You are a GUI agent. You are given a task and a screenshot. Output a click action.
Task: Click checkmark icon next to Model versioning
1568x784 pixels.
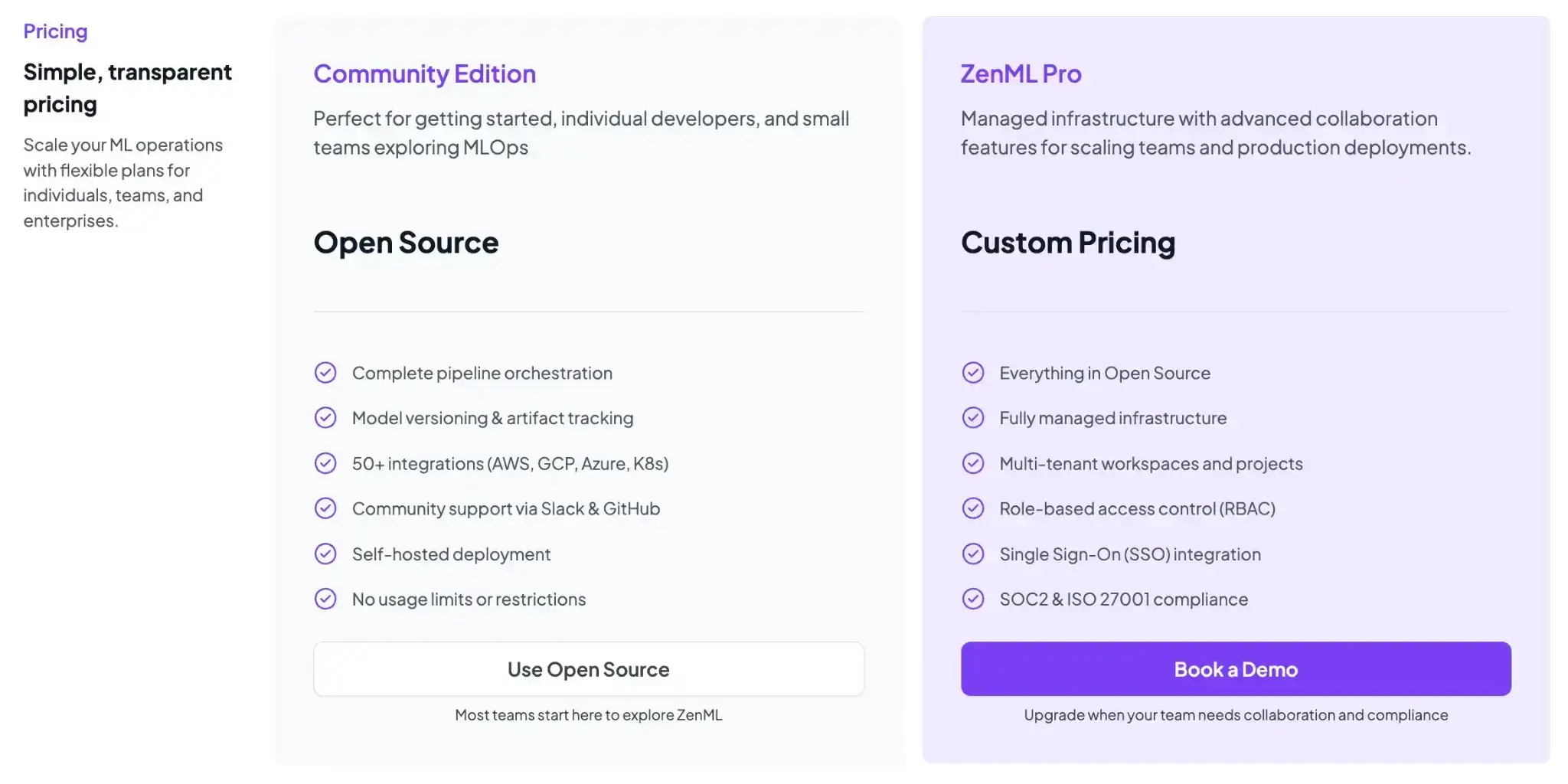(x=325, y=418)
